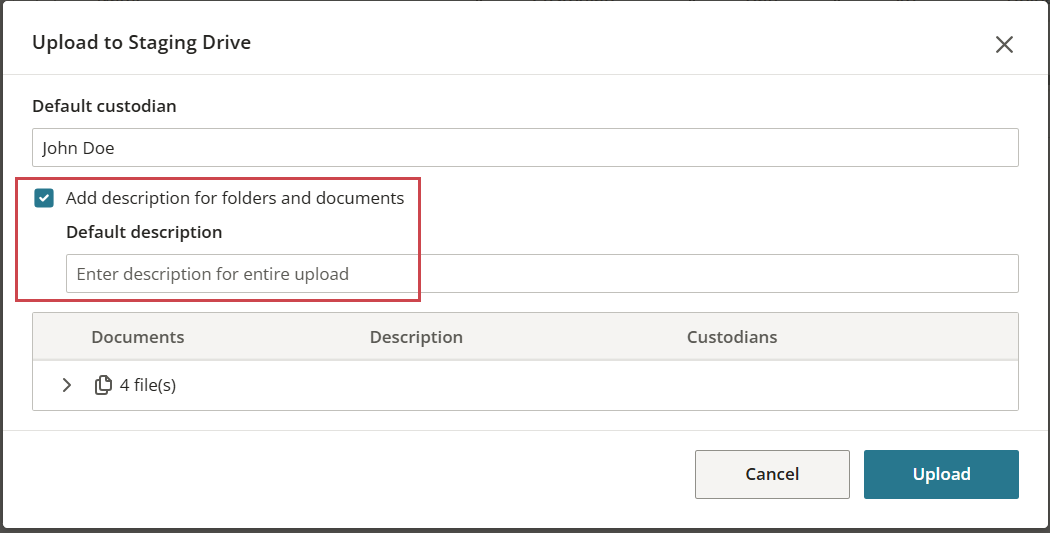Start the upload with the Upload button
This screenshot has width=1050, height=533.
[941, 474]
